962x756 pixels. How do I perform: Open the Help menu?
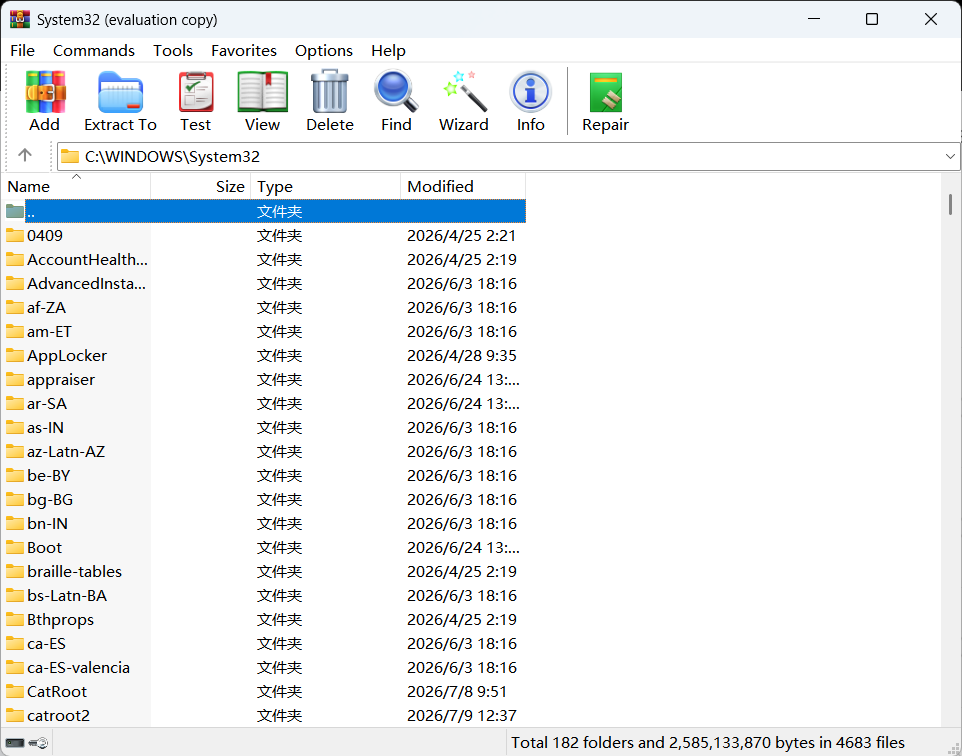click(388, 50)
